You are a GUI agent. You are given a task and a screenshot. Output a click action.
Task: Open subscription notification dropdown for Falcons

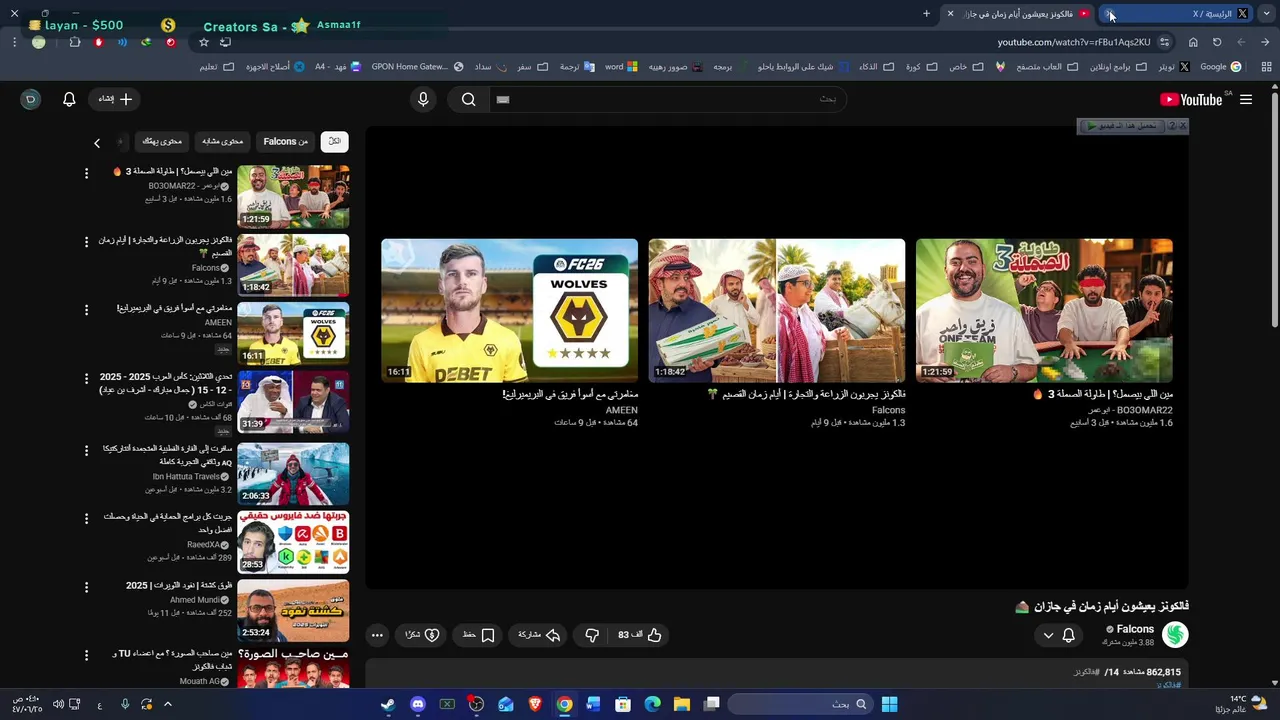(x=1058, y=635)
